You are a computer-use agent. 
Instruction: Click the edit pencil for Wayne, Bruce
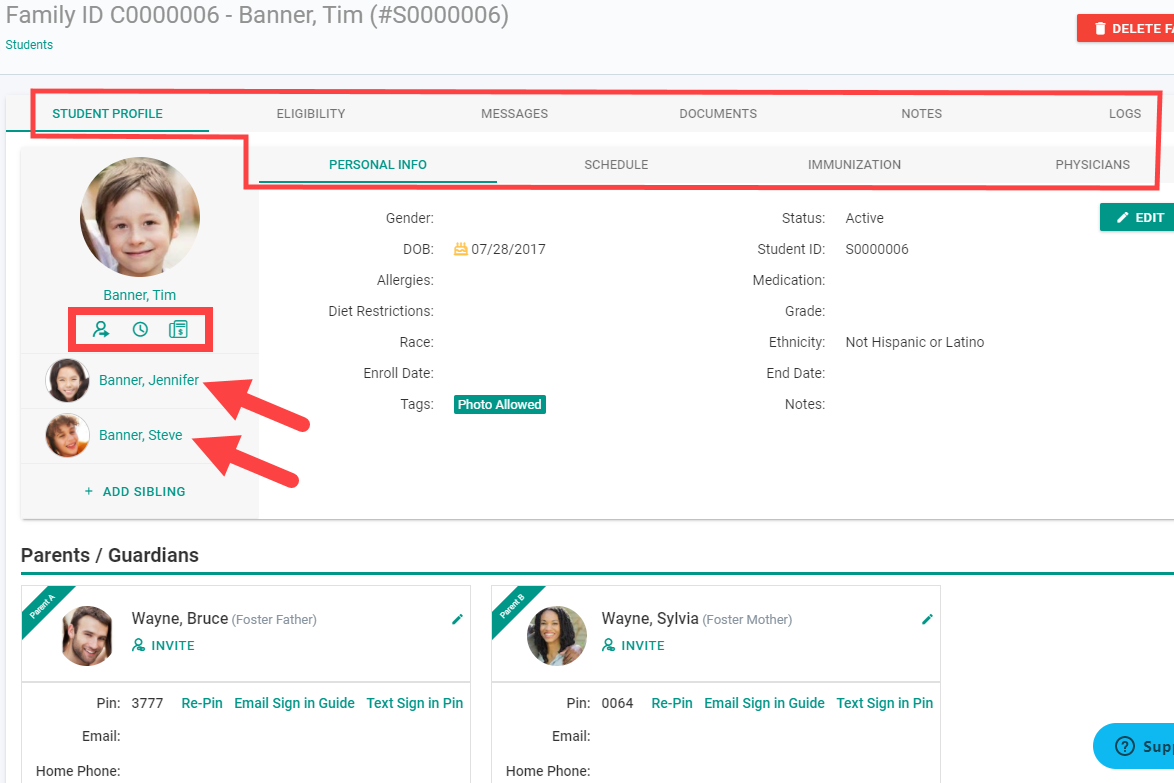tap(457, 619)
